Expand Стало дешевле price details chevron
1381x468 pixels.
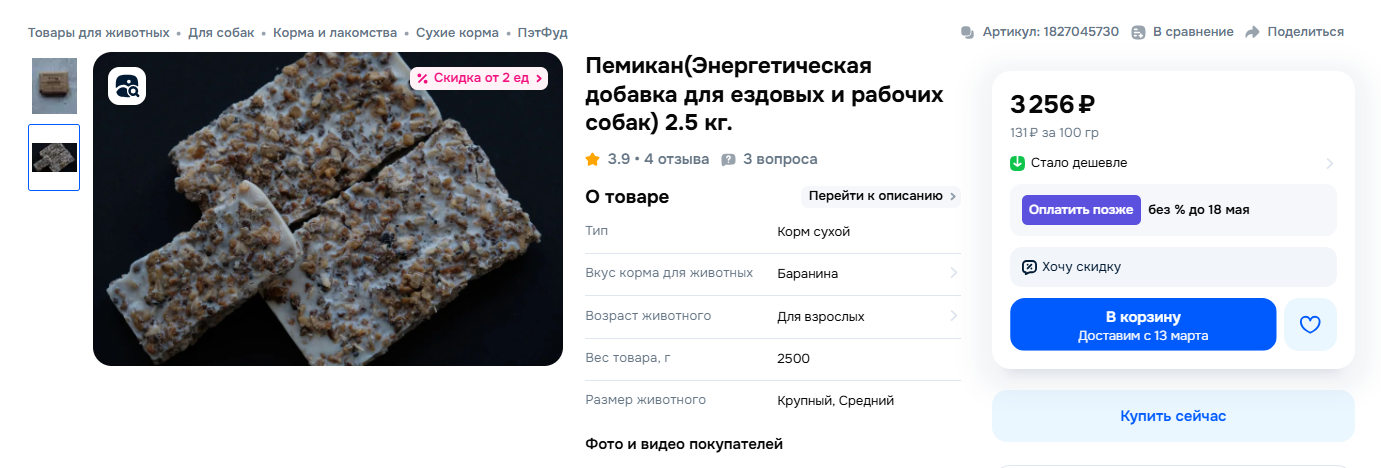point(1329,163)
